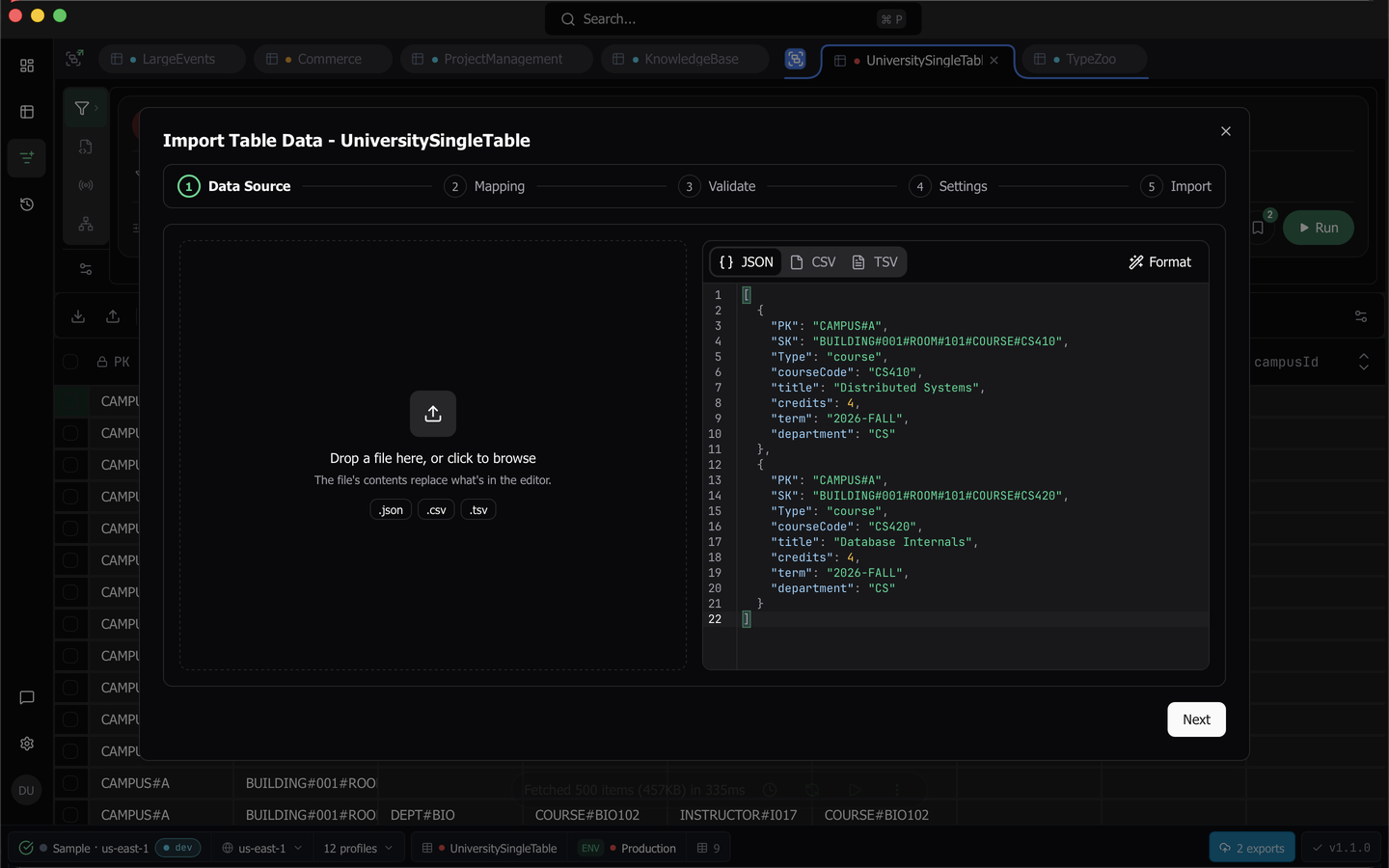The image size is (1389, 868).
Task: Close the Import Table Data dialog
Action: [x=1226, y=131]
